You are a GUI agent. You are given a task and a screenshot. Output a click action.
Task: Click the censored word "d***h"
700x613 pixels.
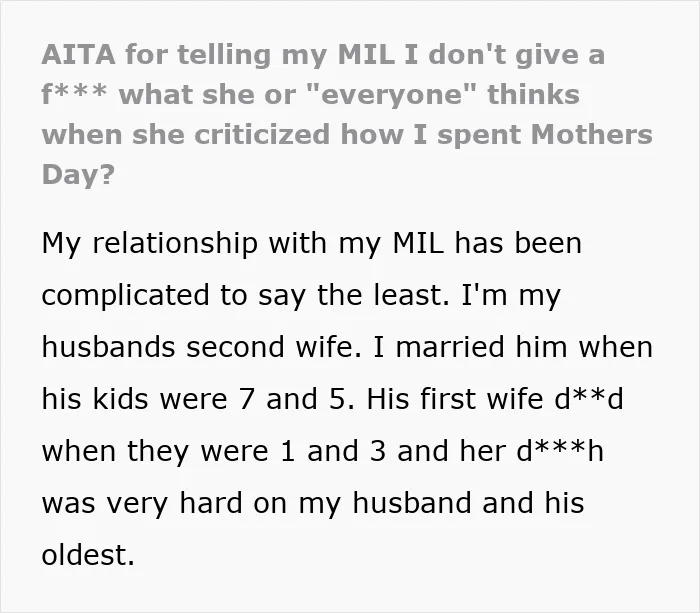pos(560,451)
